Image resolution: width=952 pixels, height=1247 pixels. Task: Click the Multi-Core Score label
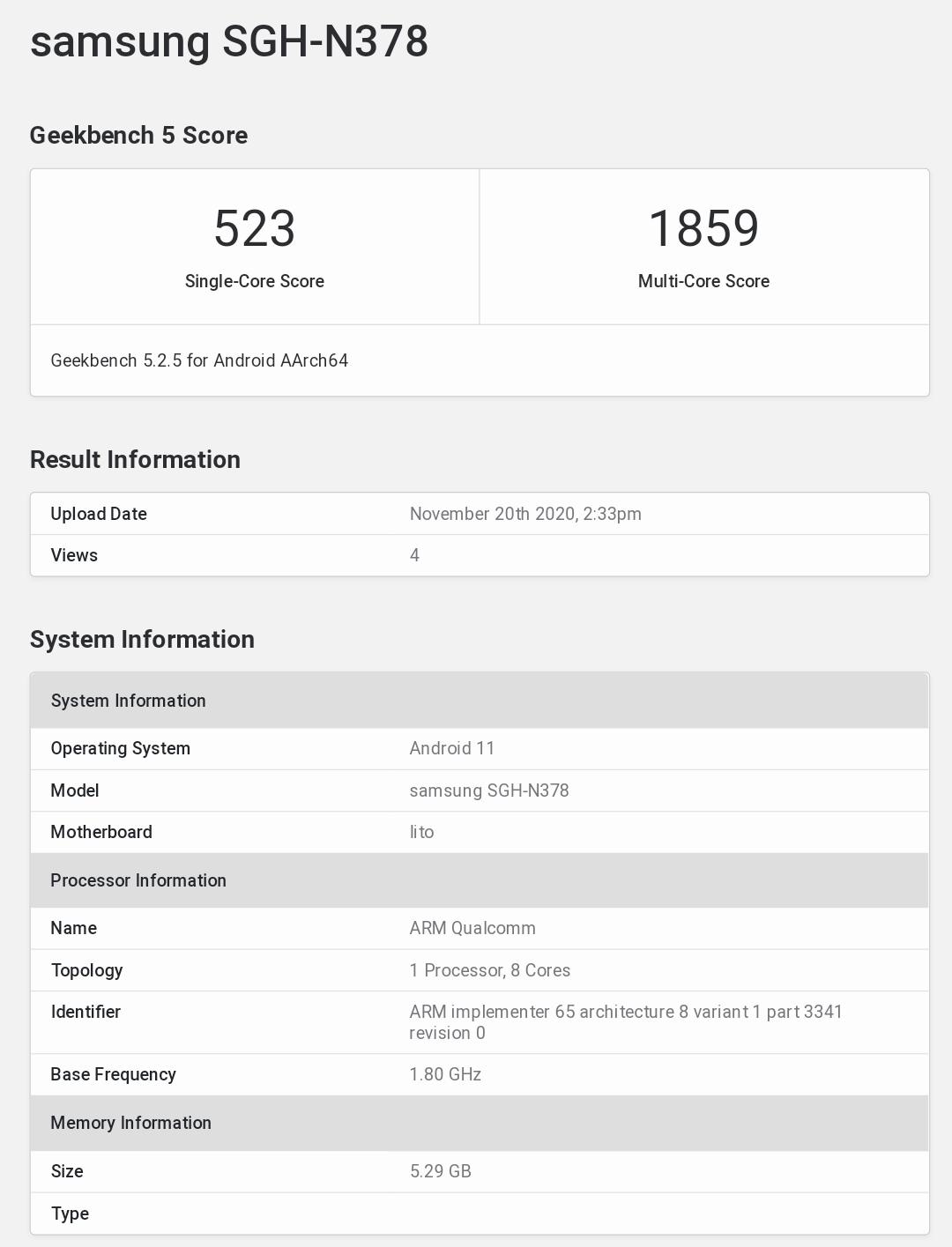[x=703, y=281]
